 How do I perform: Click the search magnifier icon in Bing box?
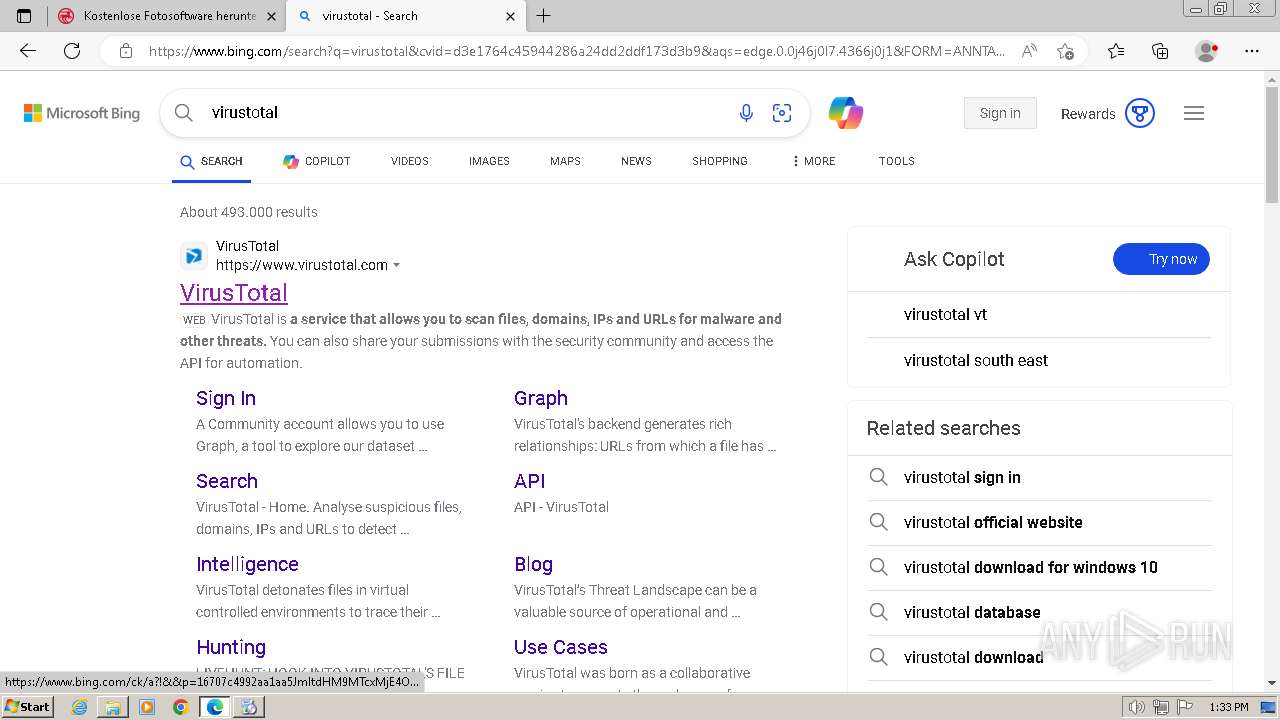coord(184,113)
